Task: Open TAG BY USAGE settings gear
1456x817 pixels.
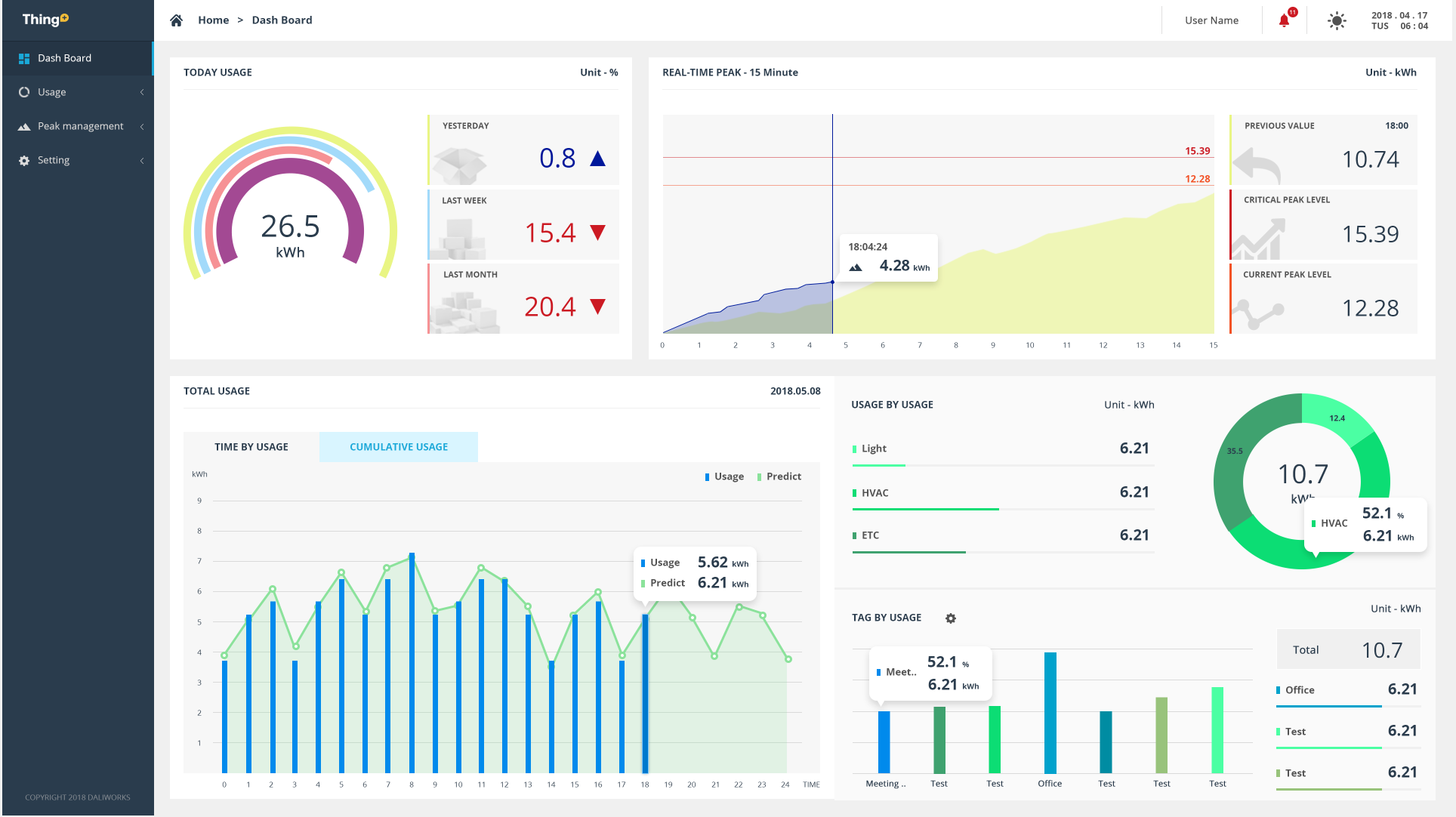Action: click(951, 618)
